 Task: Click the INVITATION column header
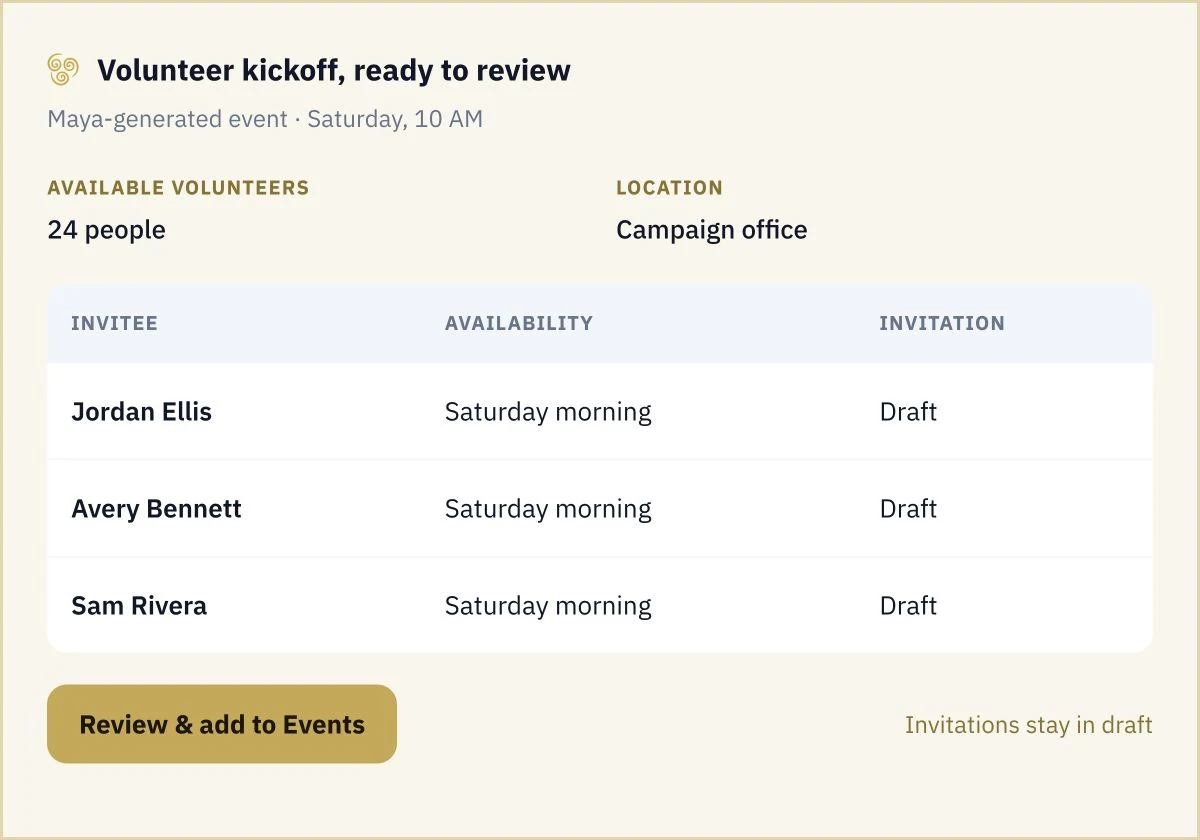coord(942,323)
